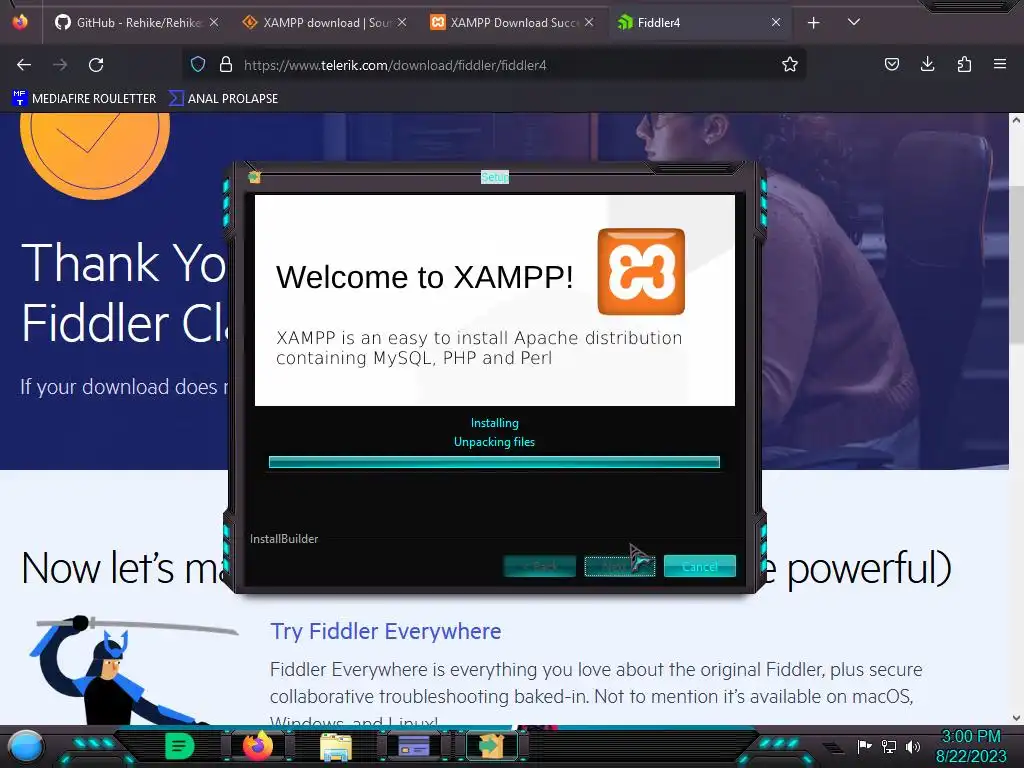Close the GitHub Rehike tab

point(214,22)
